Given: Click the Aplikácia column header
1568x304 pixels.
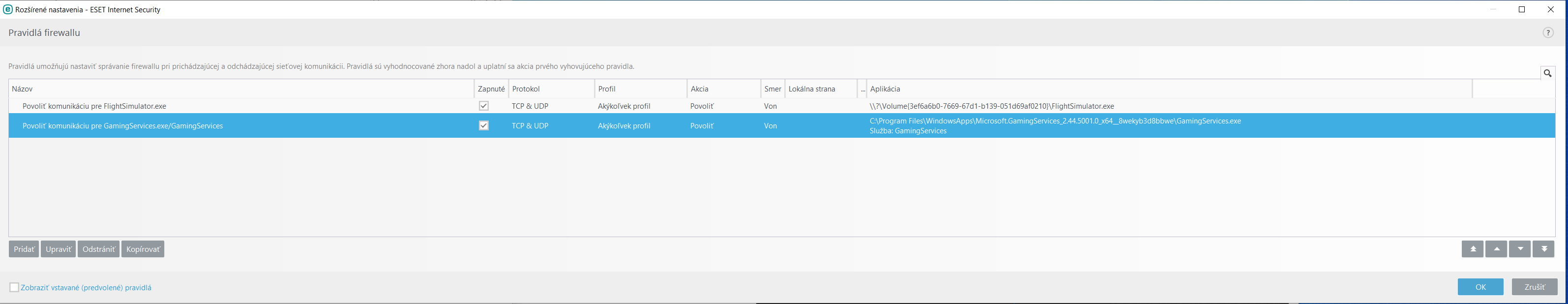Looking at the screenshot, I should point(1169,89).
